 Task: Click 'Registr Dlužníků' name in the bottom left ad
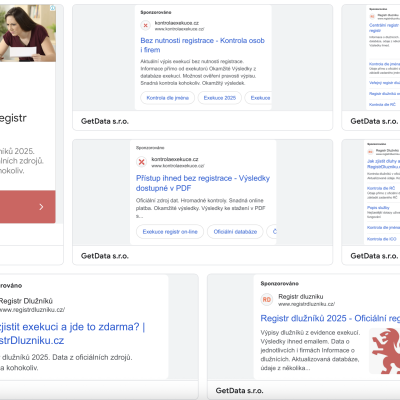pyautogui.click(x=26, y=301)
